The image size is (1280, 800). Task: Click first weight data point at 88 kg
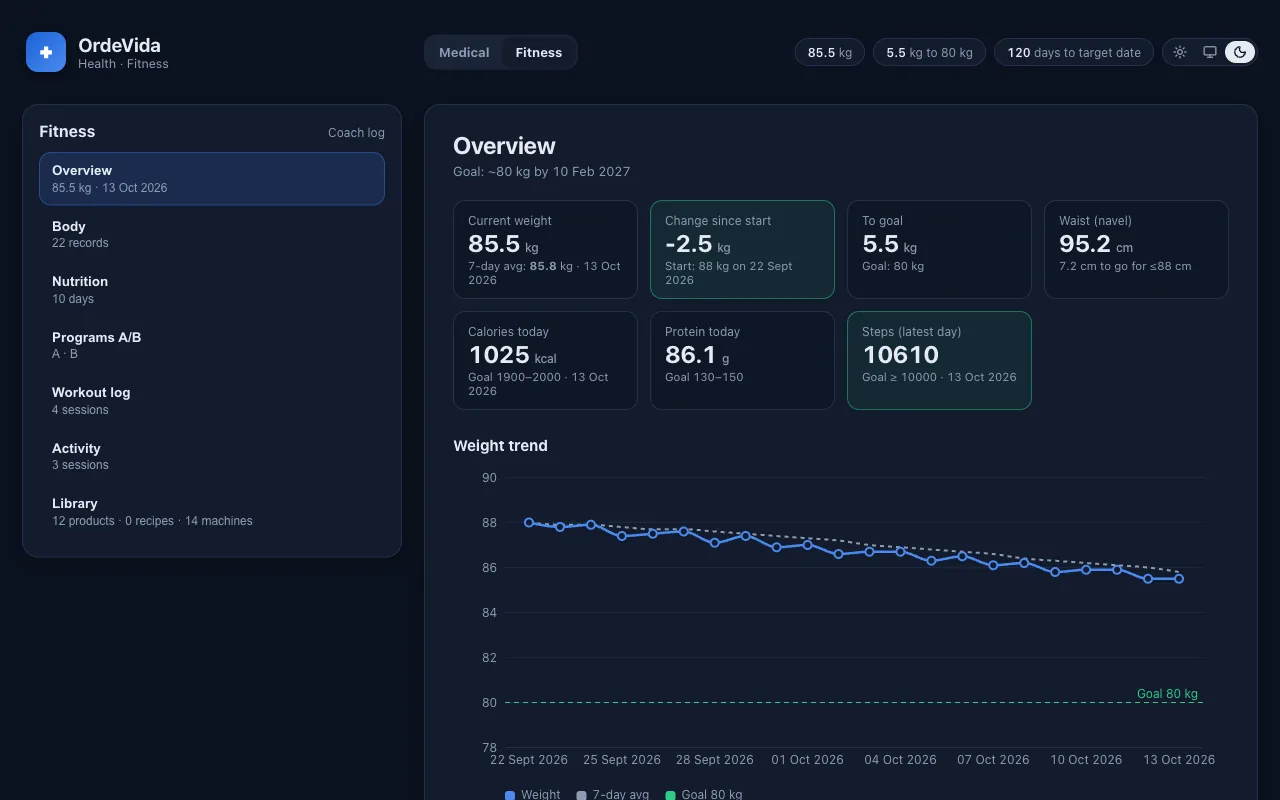click(x=529, y=522)
